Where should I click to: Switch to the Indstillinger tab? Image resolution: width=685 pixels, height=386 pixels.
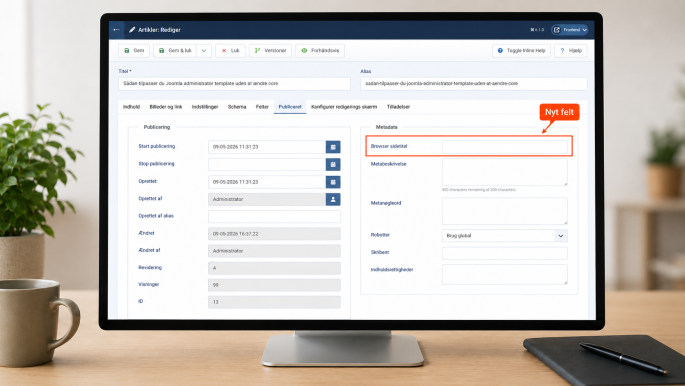click(x=205, y=107)
